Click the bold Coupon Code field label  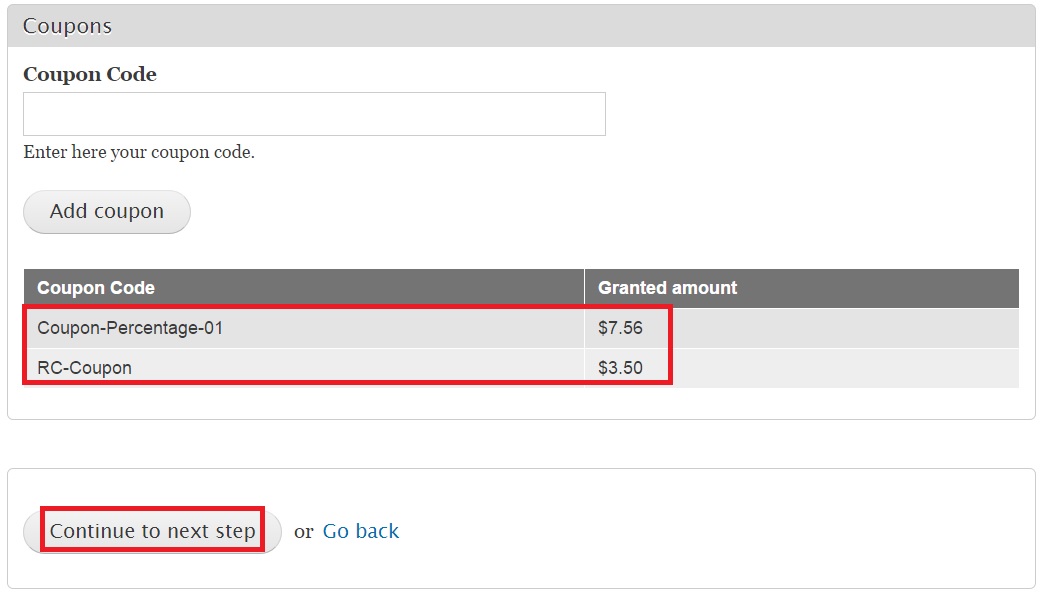point(90,74)
